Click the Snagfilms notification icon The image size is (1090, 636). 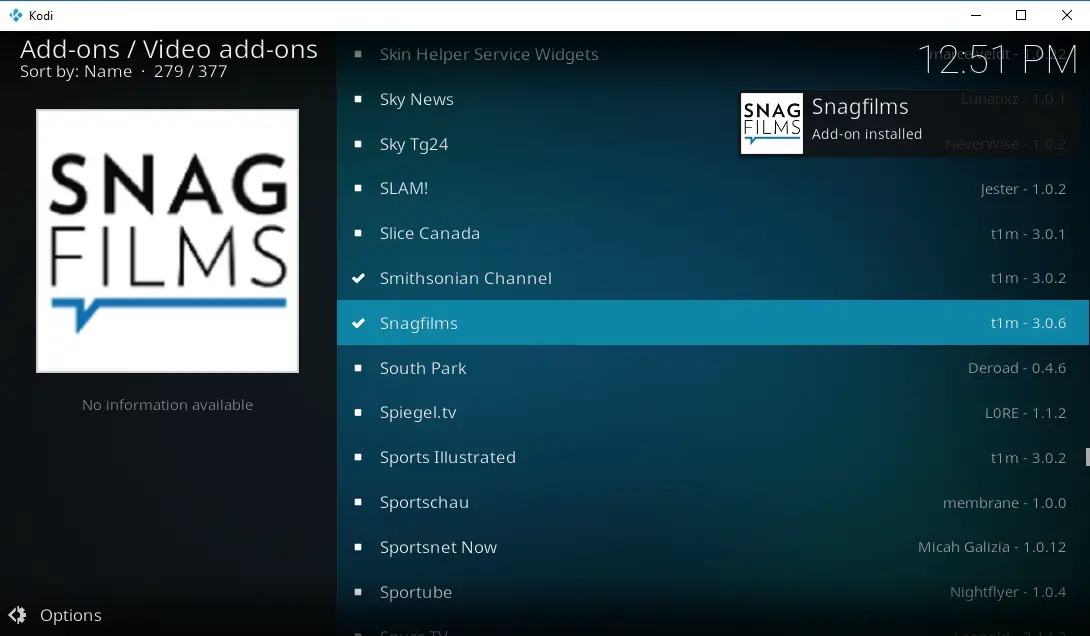click(772, 124)
